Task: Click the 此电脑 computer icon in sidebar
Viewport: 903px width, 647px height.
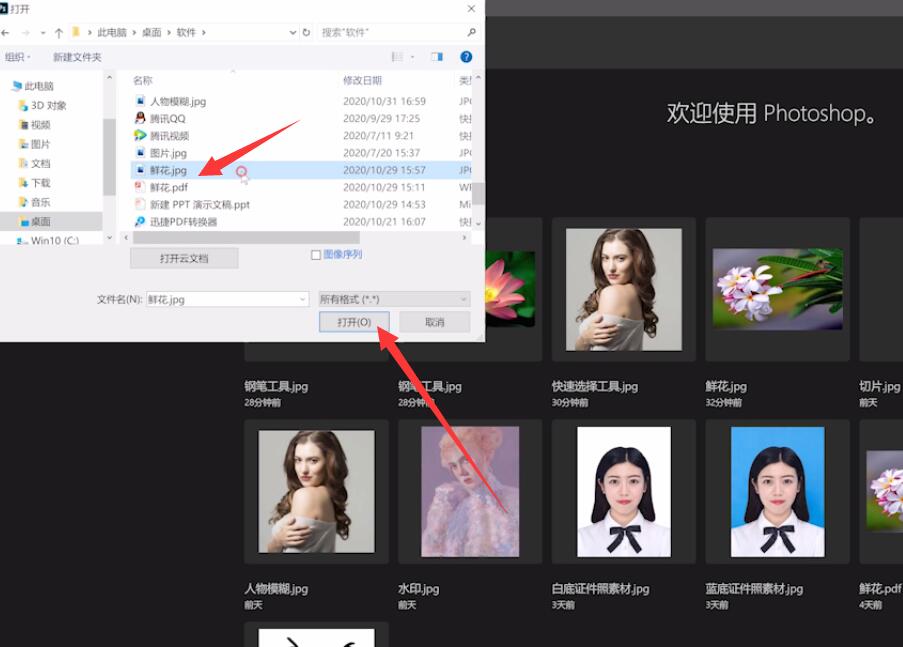Action: (17, 86)
